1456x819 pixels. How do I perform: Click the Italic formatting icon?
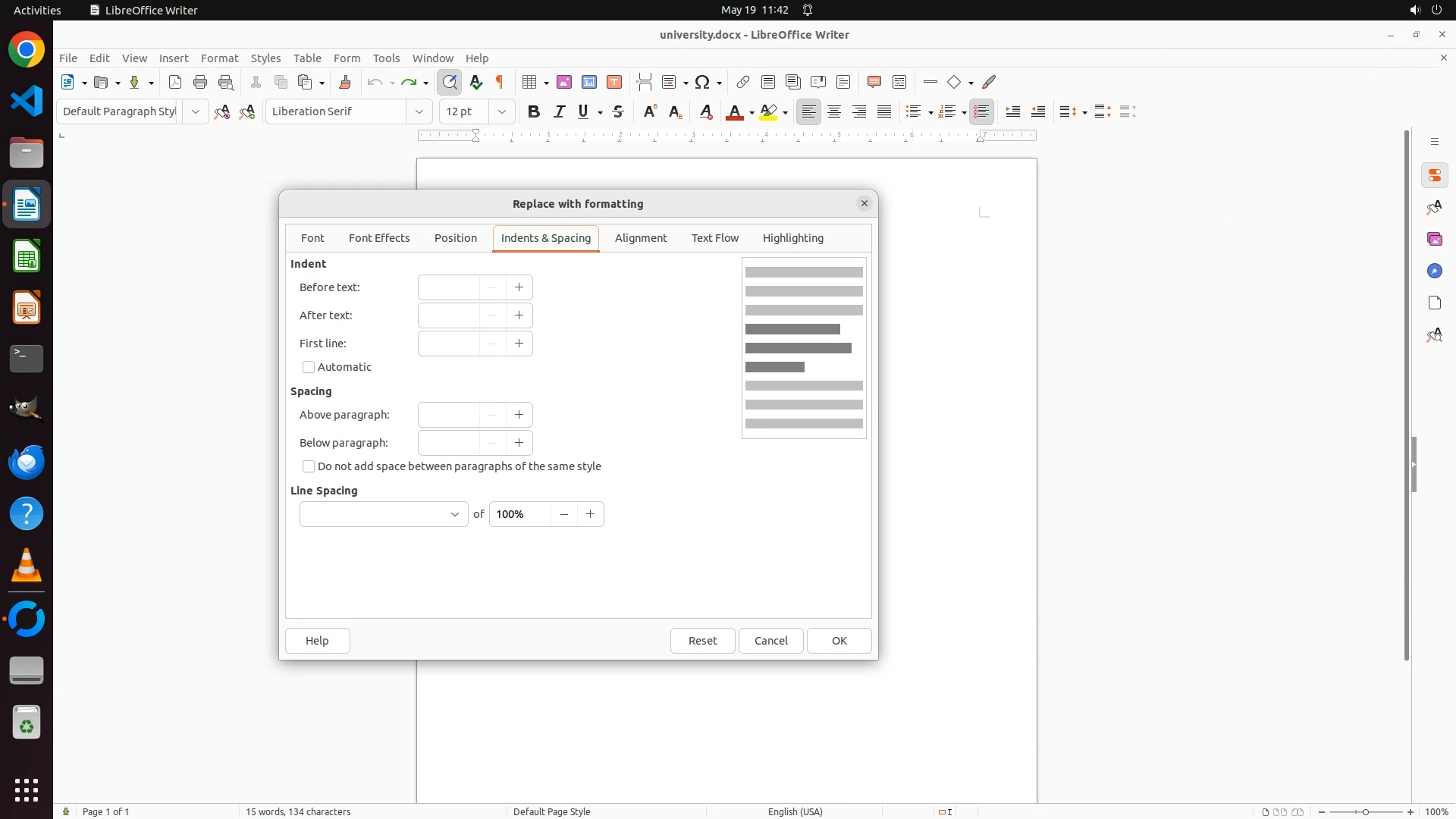560,112
